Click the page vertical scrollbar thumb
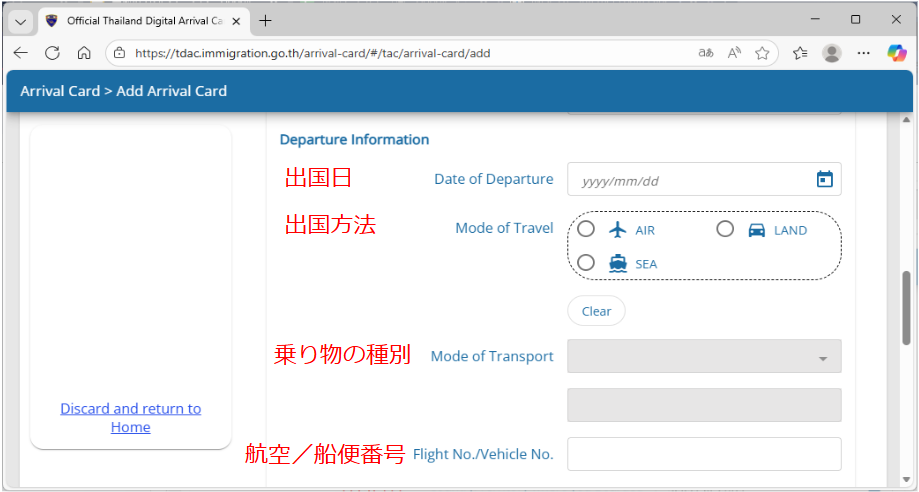This screenshot has height=492, width=919. pyautogui.click(x=906, y=308)
